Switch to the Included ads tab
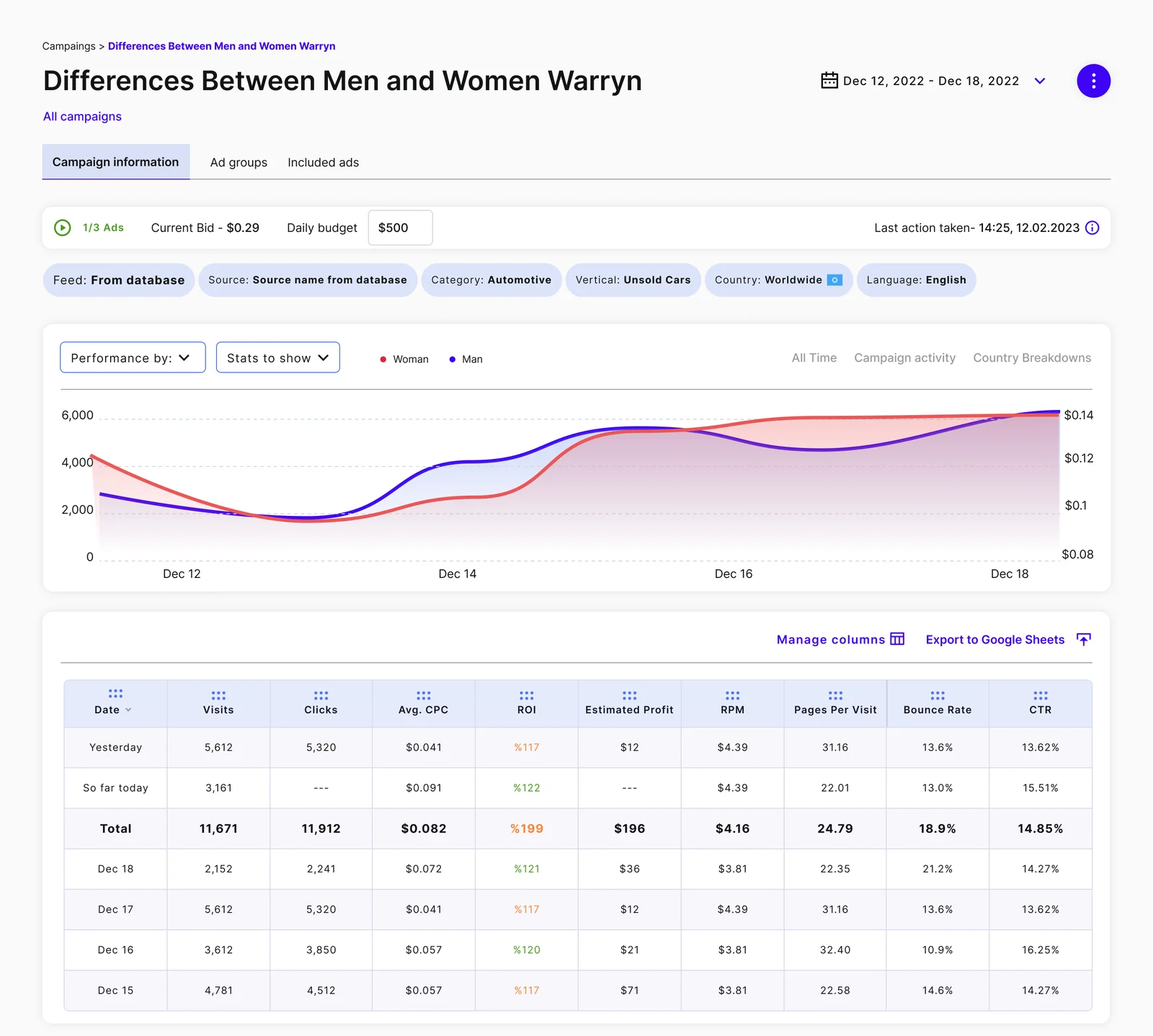 point(323,162)
